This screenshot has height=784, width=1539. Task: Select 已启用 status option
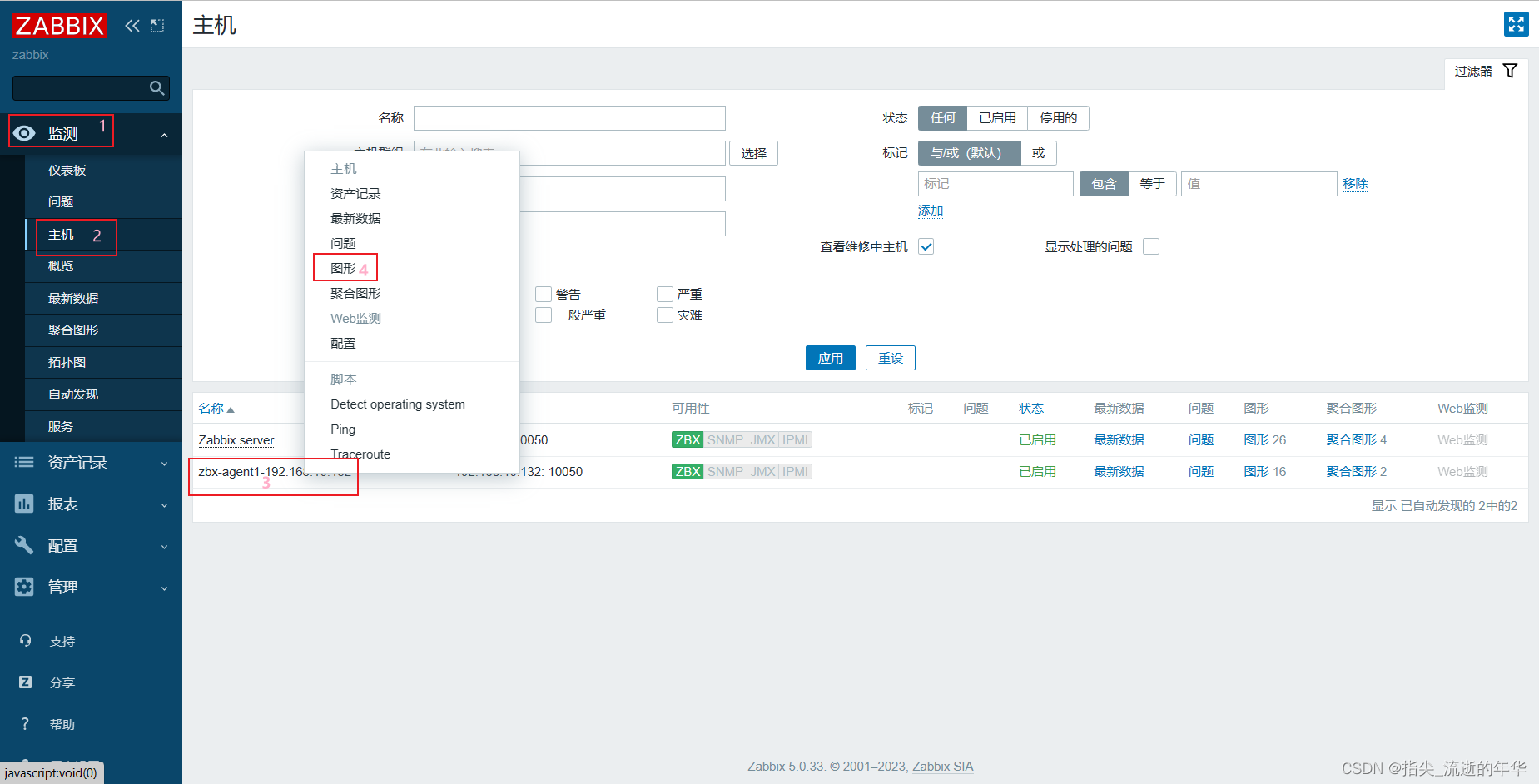click(x=997, y=118)
